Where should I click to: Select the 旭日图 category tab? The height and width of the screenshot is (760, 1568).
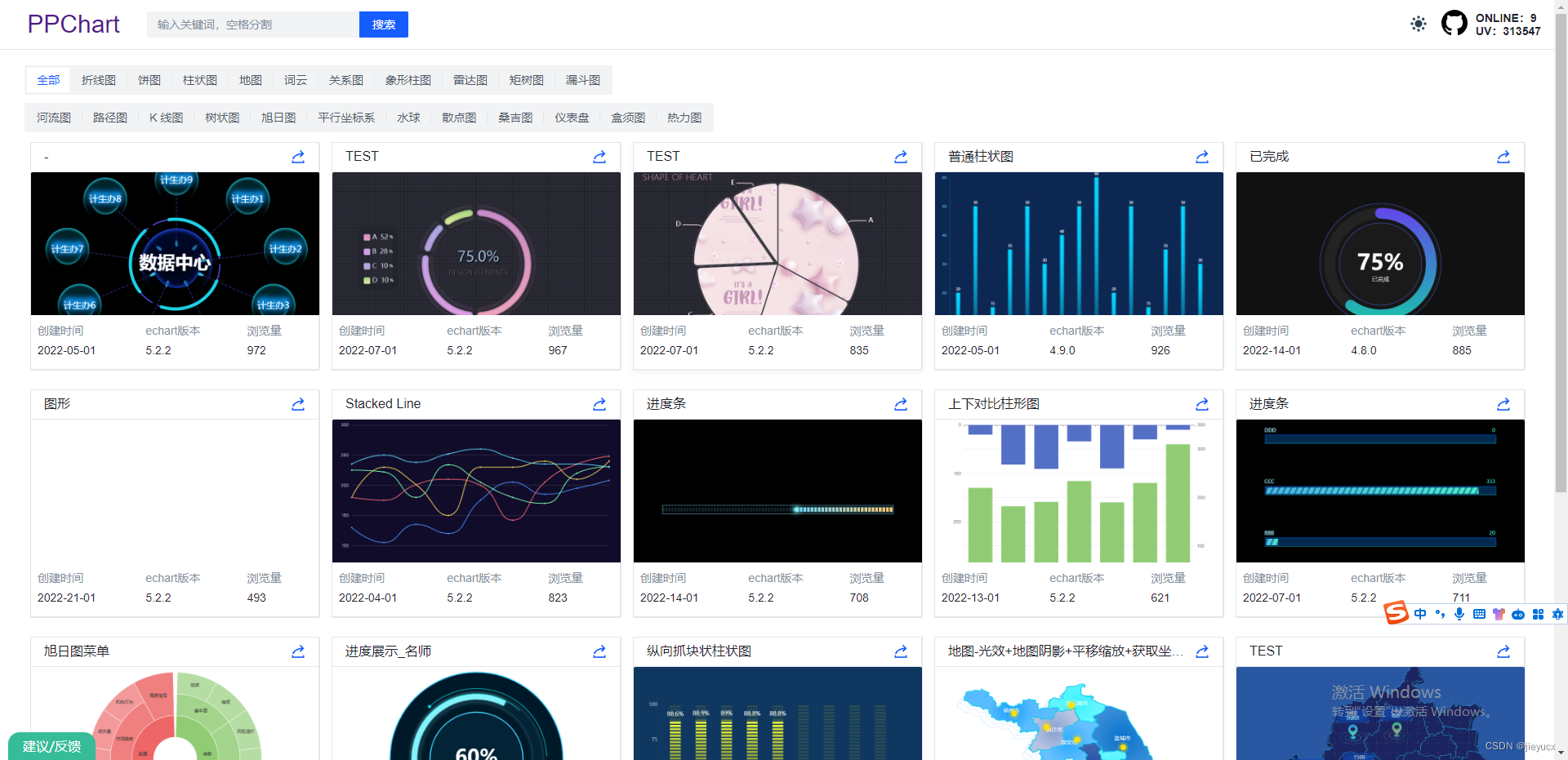278,118
